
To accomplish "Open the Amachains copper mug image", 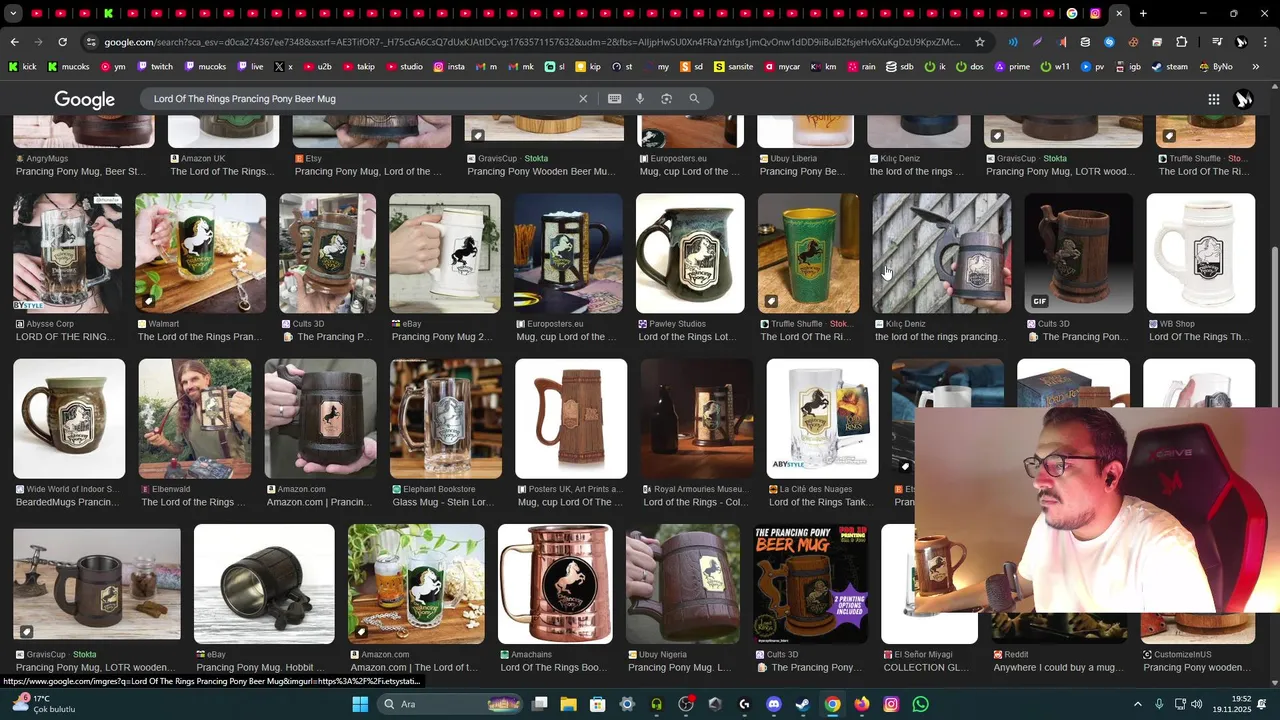I will click(x=555, y=584).
